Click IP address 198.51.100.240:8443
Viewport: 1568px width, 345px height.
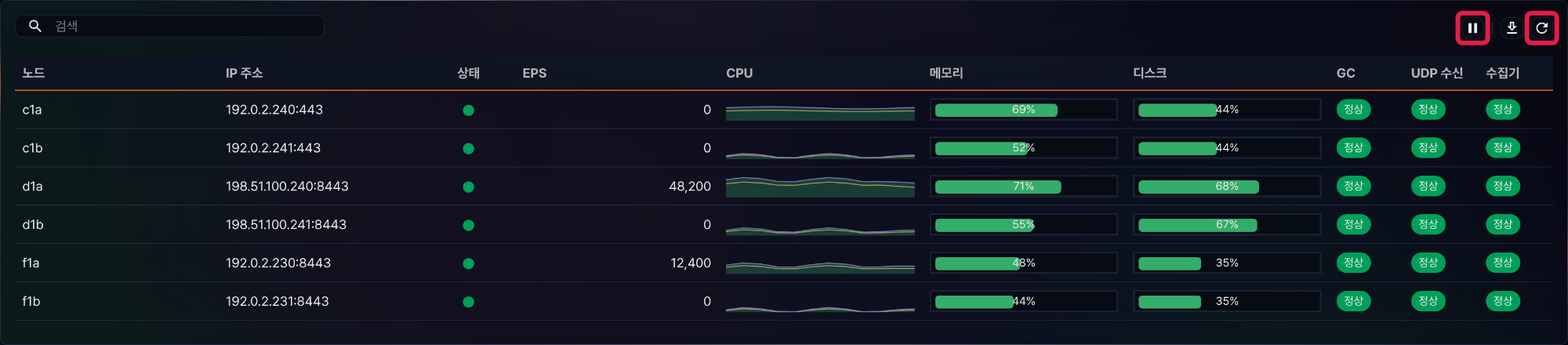pos(287,187)
